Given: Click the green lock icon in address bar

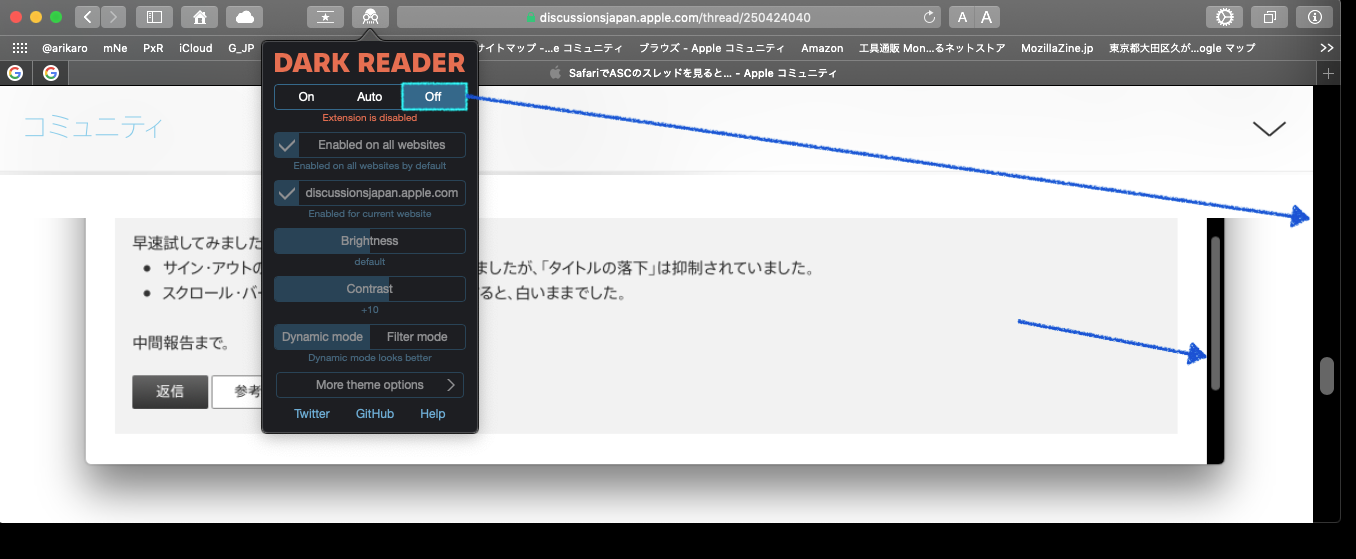Looking at the screenshot, I should point(532,18).
